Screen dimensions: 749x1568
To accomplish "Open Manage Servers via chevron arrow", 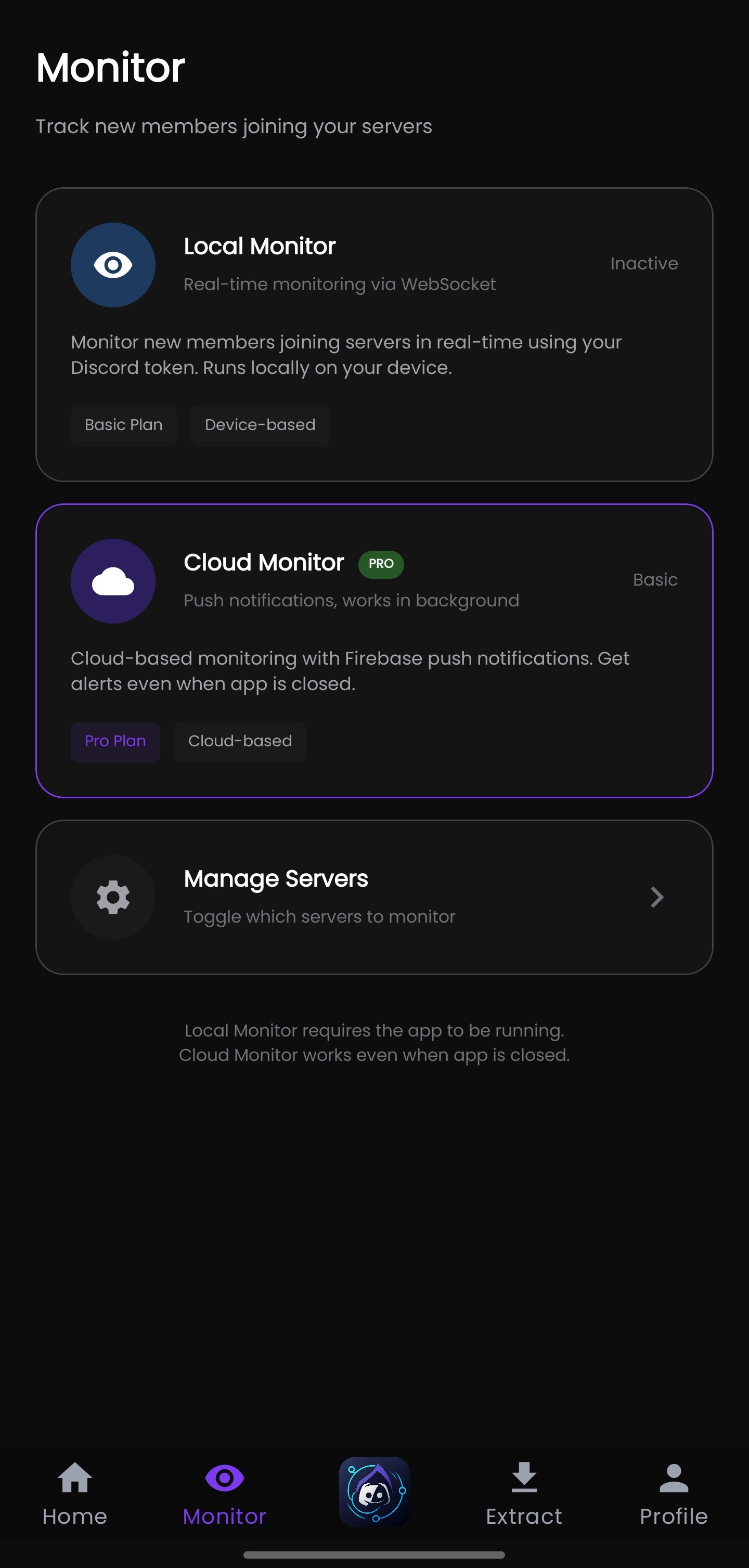I will click(656, 897).
